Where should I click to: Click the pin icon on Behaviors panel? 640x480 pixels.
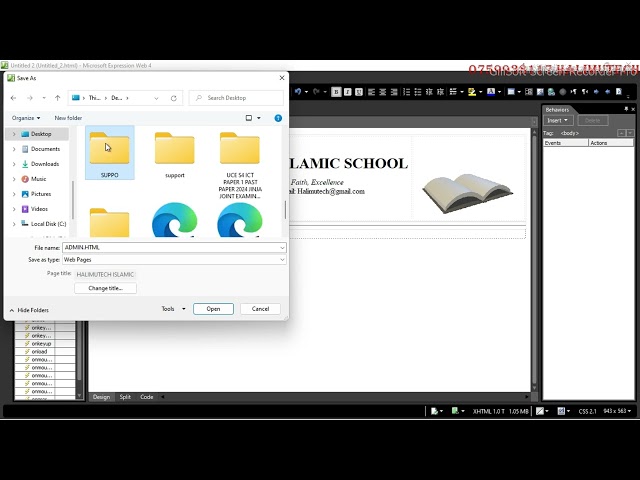pos(626,109)
